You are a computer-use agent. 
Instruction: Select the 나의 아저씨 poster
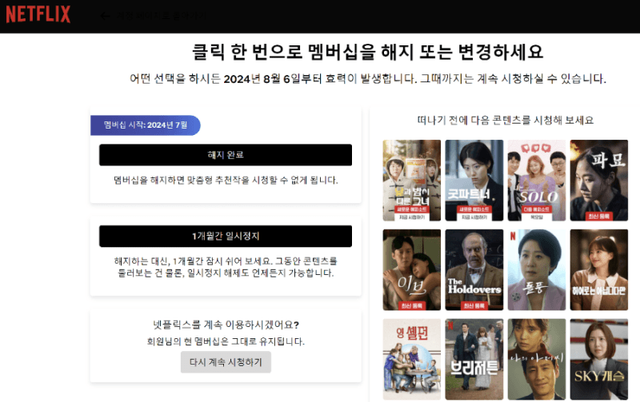click(x=536, y=358)
